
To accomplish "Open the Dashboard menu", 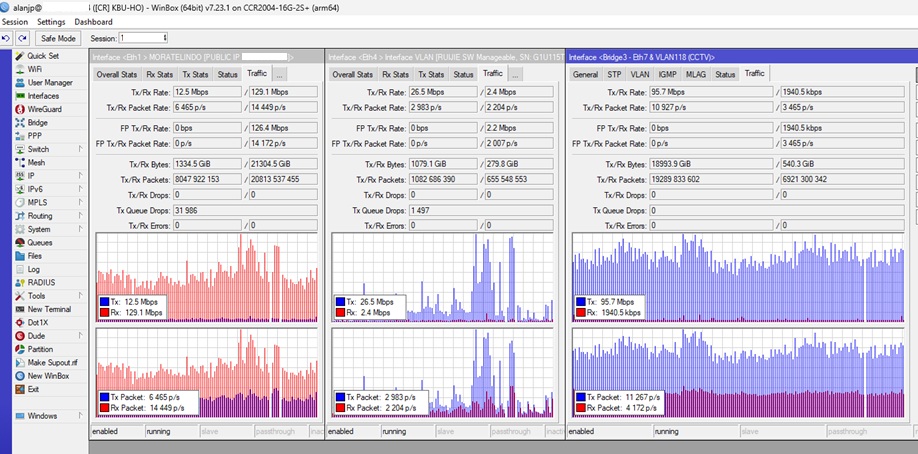I will 93,22.
